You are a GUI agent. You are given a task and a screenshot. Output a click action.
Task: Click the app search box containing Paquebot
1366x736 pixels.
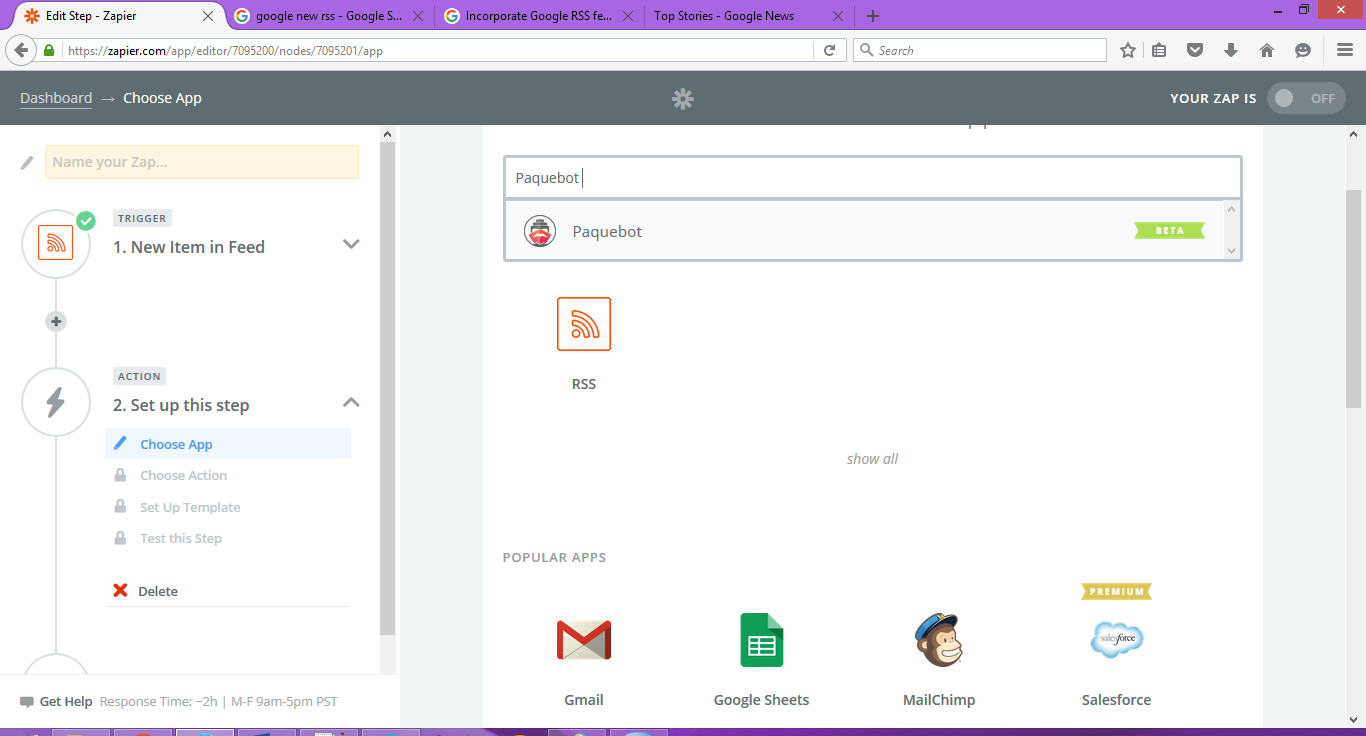point(872,178)
